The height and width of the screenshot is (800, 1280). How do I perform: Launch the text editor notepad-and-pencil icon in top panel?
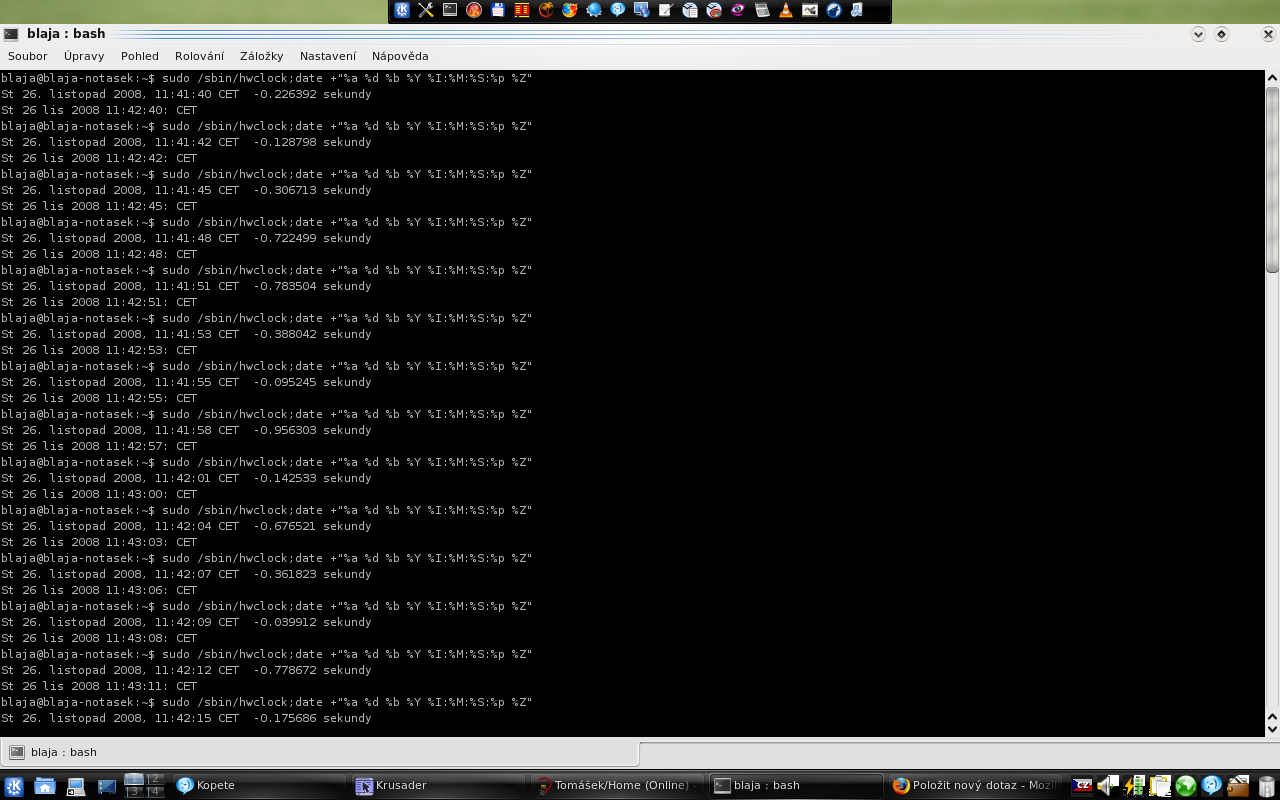pos(666,10)
